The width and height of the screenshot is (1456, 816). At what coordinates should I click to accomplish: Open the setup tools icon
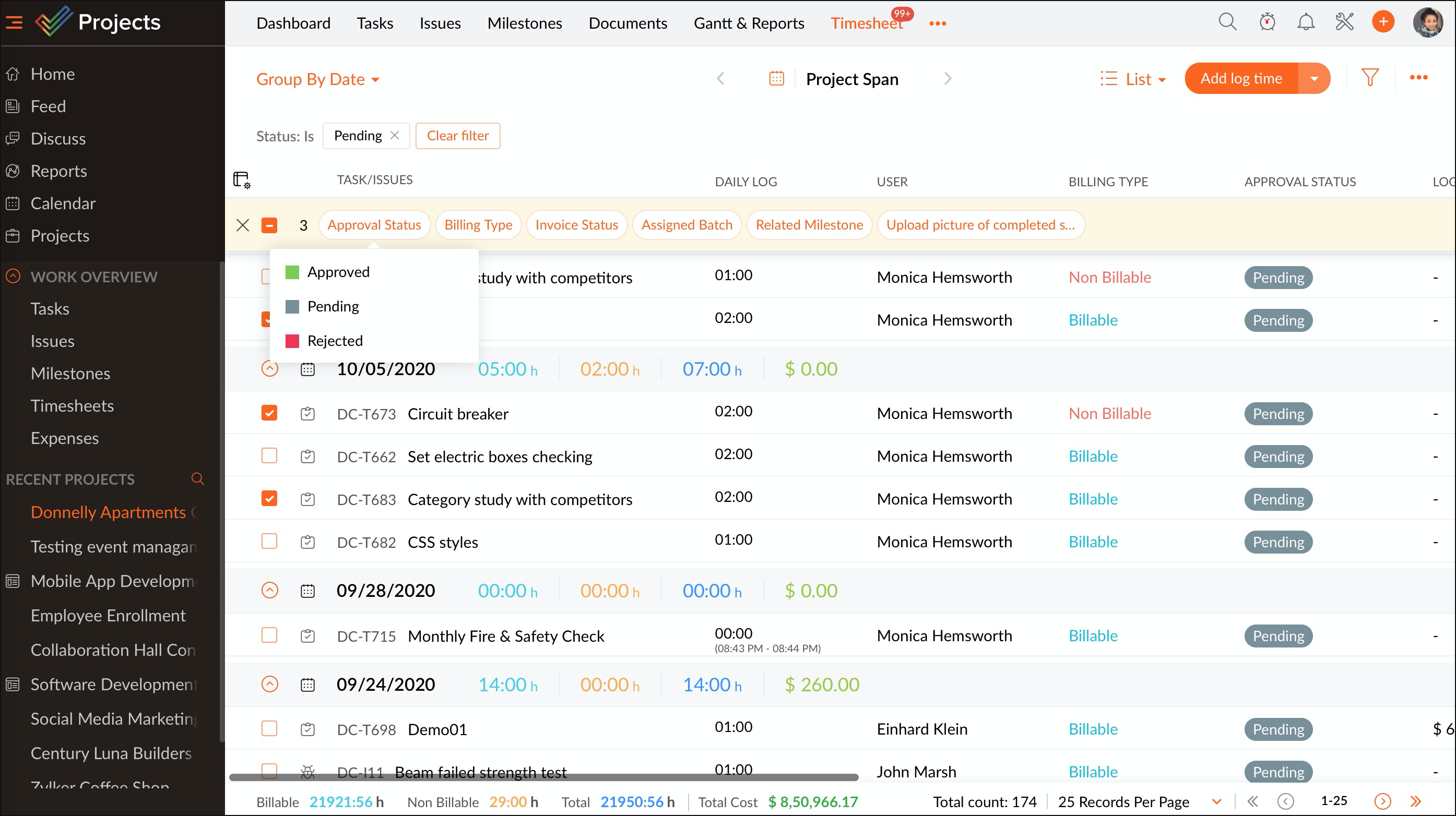pyautogui.click(x=1345, y=22)
